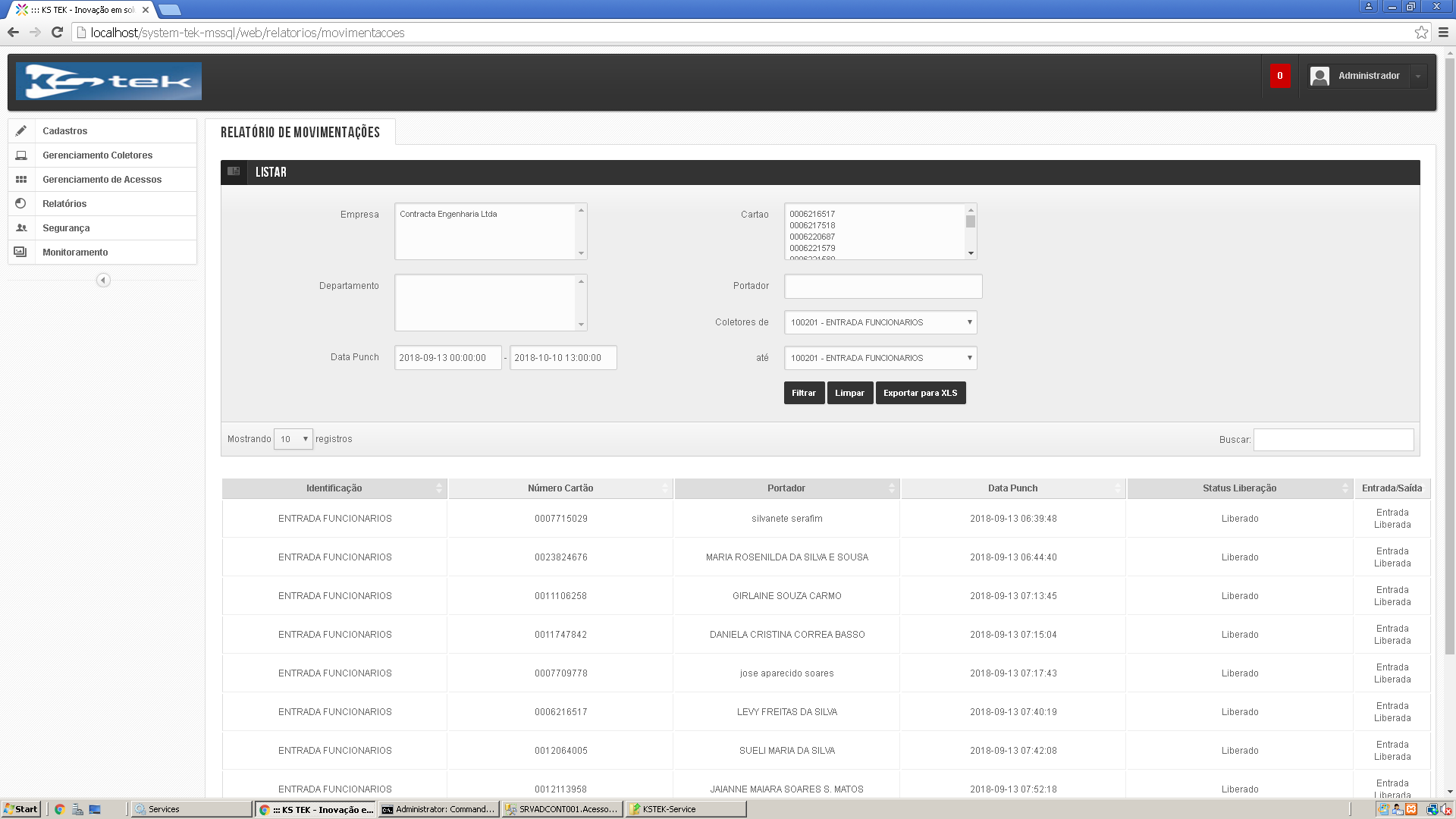
Task: Select Contracta Engenharia Ltda in Empresa list
Action: tap(448, 214)
